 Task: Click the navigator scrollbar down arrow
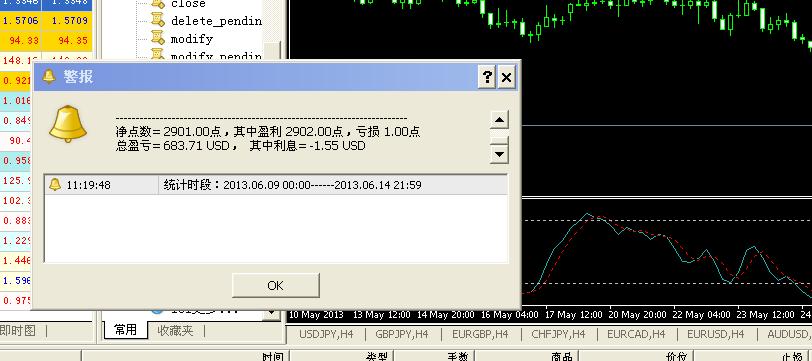(x=271, y=313)
